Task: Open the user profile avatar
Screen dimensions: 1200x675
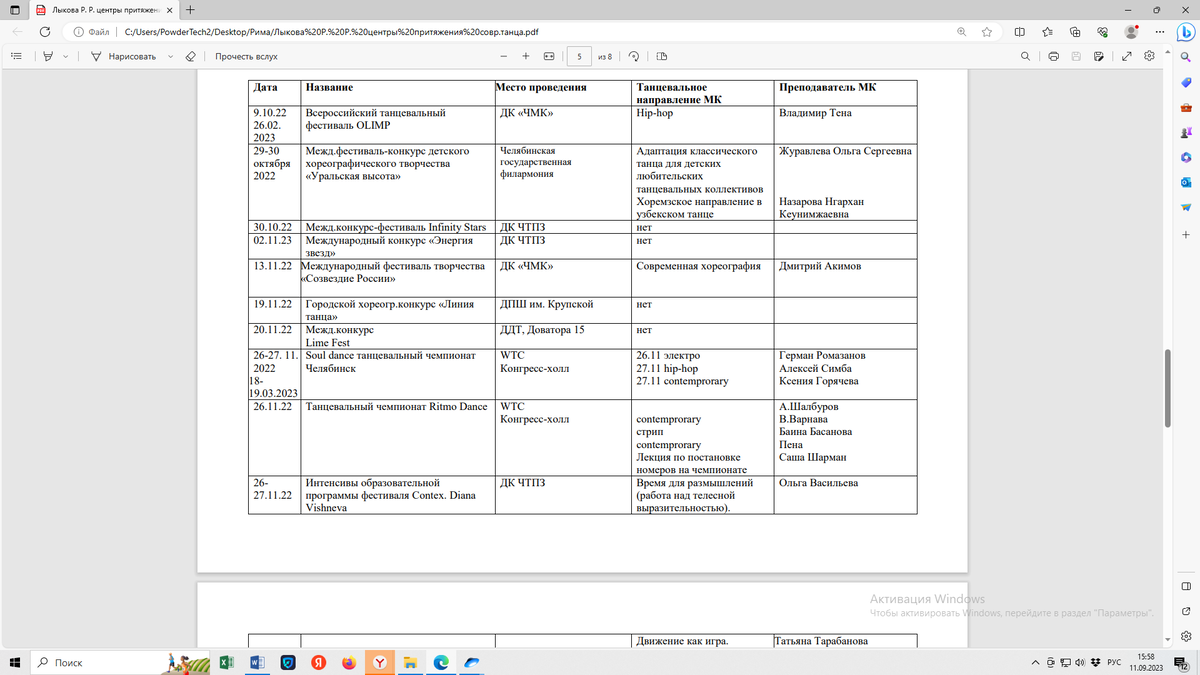Action: [1131, 32]
